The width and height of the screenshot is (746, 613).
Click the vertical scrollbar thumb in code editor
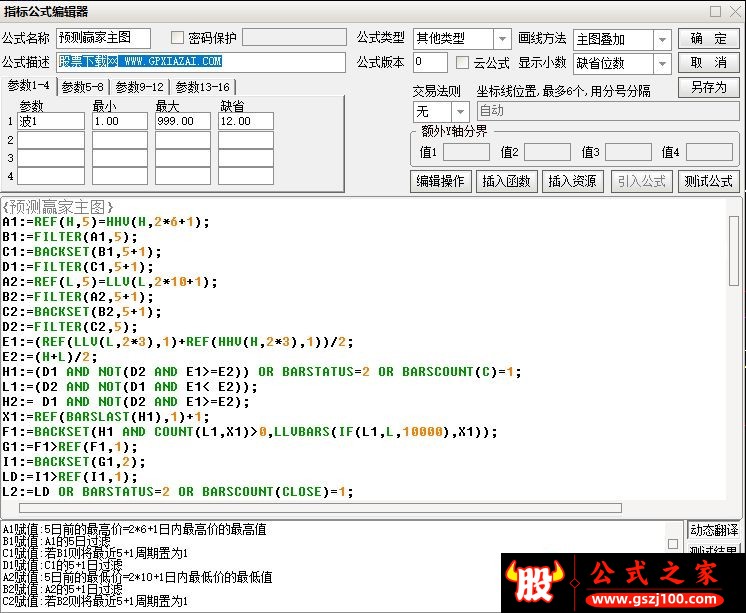[x=733, y=251]
